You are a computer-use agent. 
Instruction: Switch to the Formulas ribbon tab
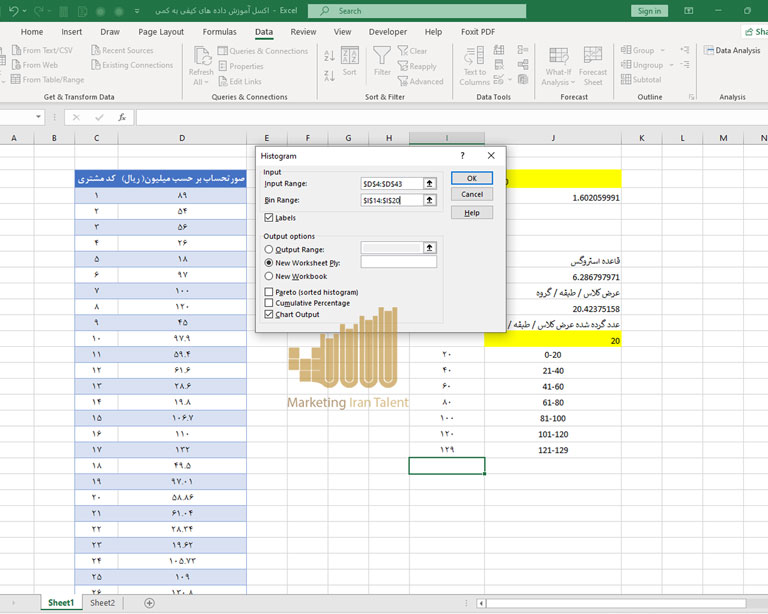pos(219,32)
